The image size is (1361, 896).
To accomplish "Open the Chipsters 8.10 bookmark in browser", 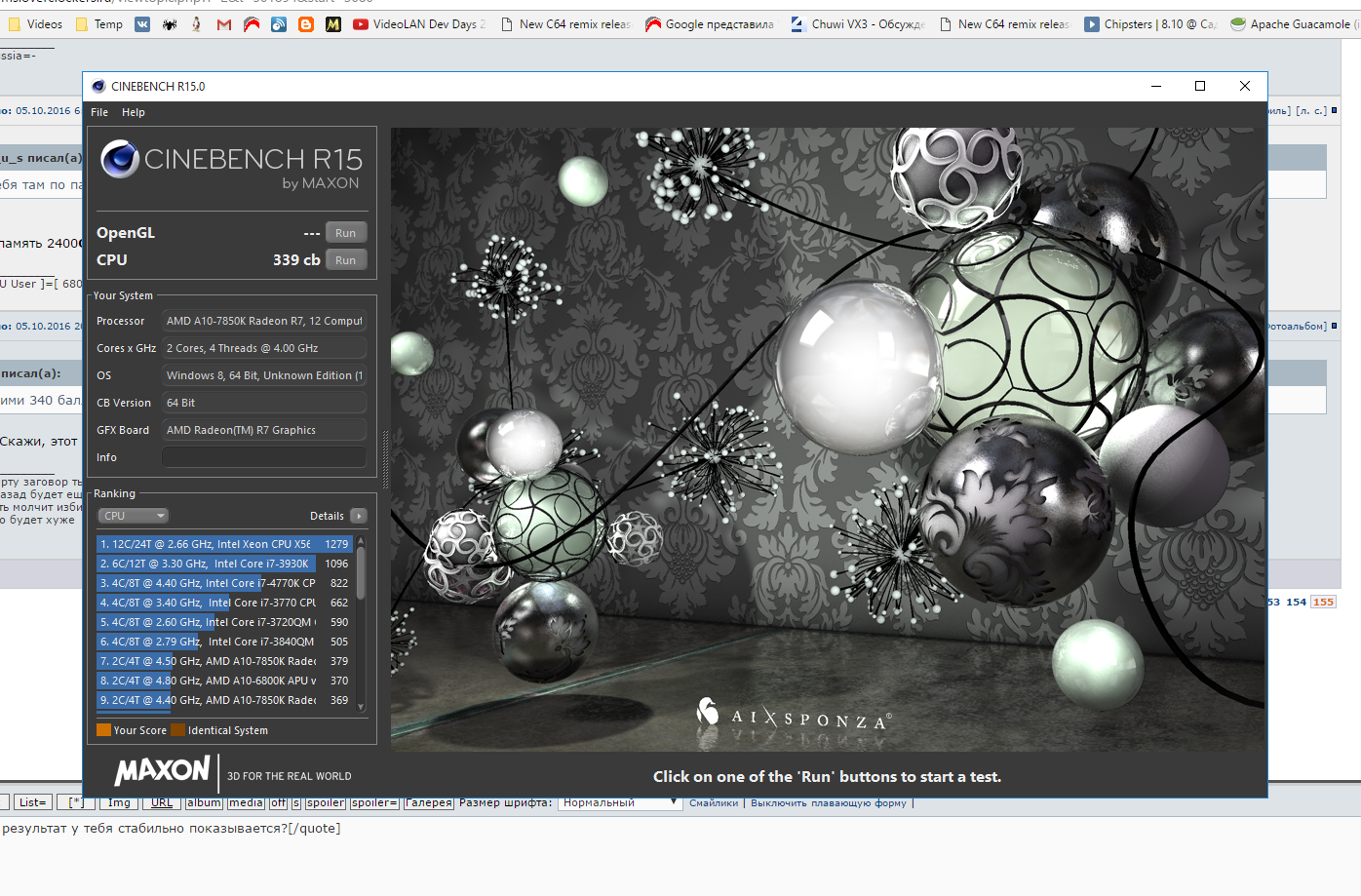I will click(1151, 24).
